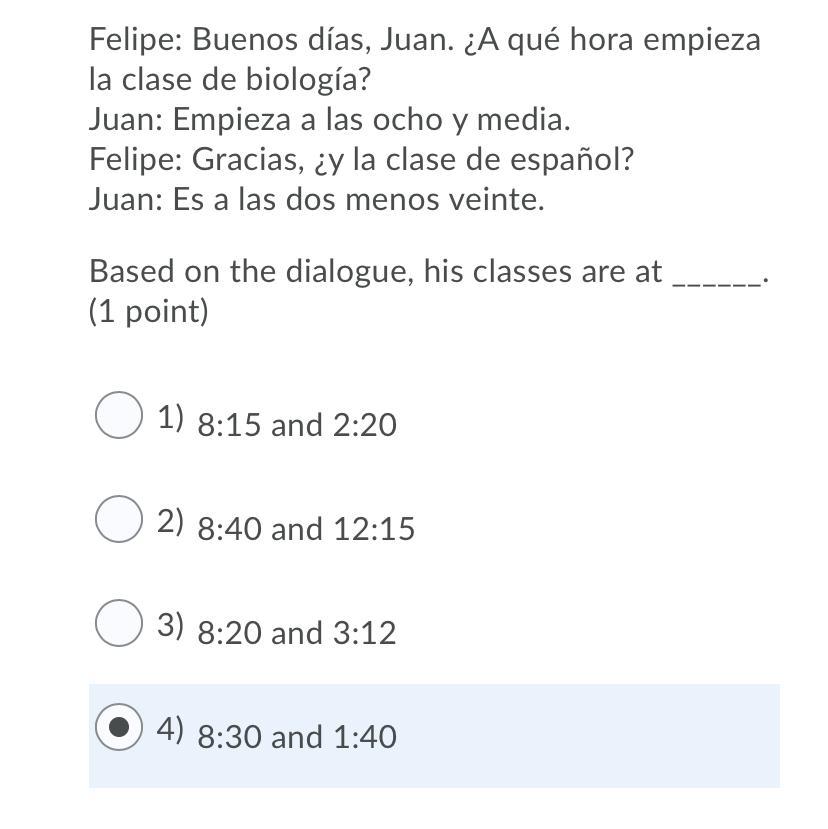Viewport: 828px width, 829px height.
Task: Click the "(1 point)" text
Action: point(149,312)
